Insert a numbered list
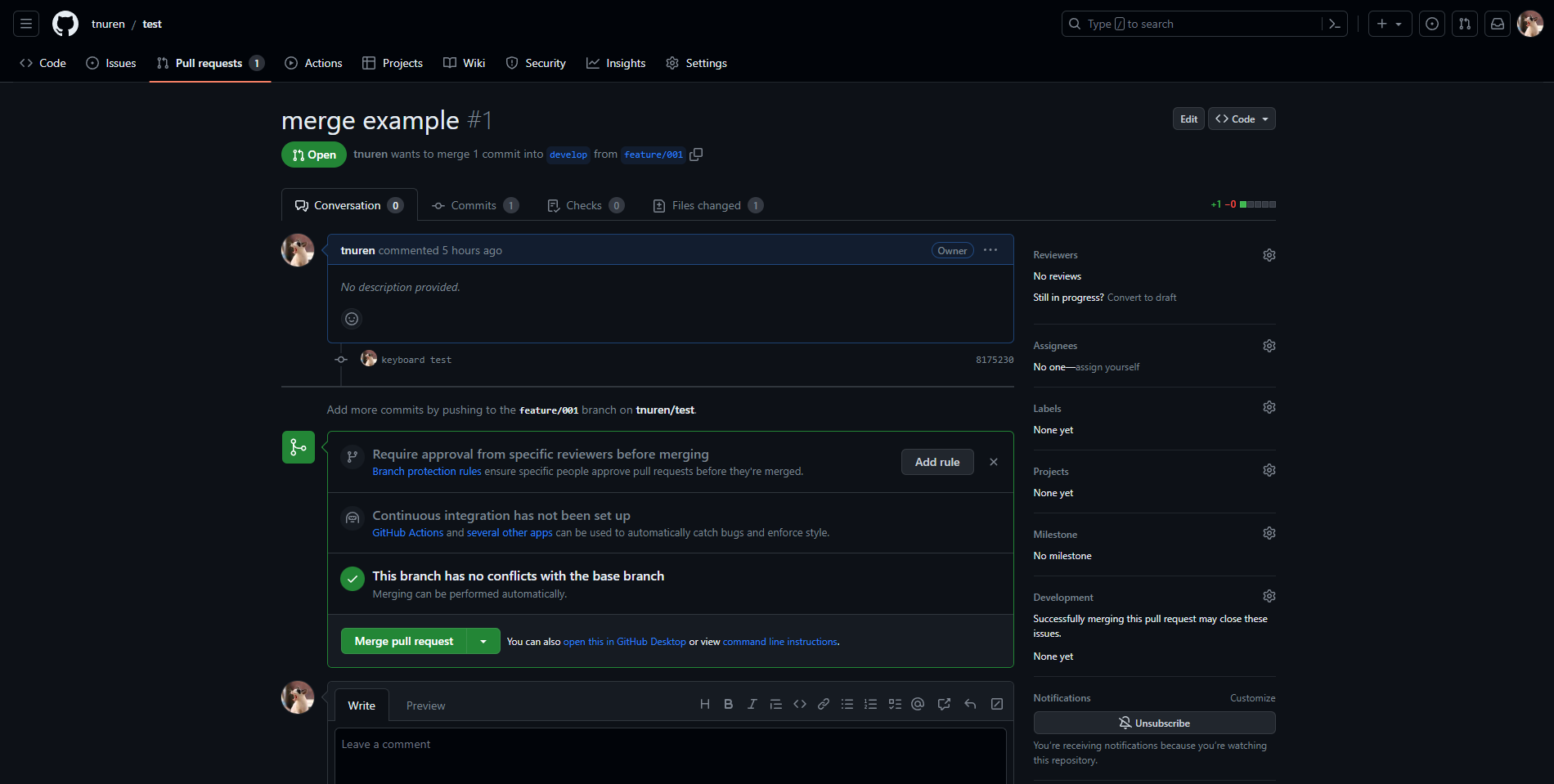 871,704
